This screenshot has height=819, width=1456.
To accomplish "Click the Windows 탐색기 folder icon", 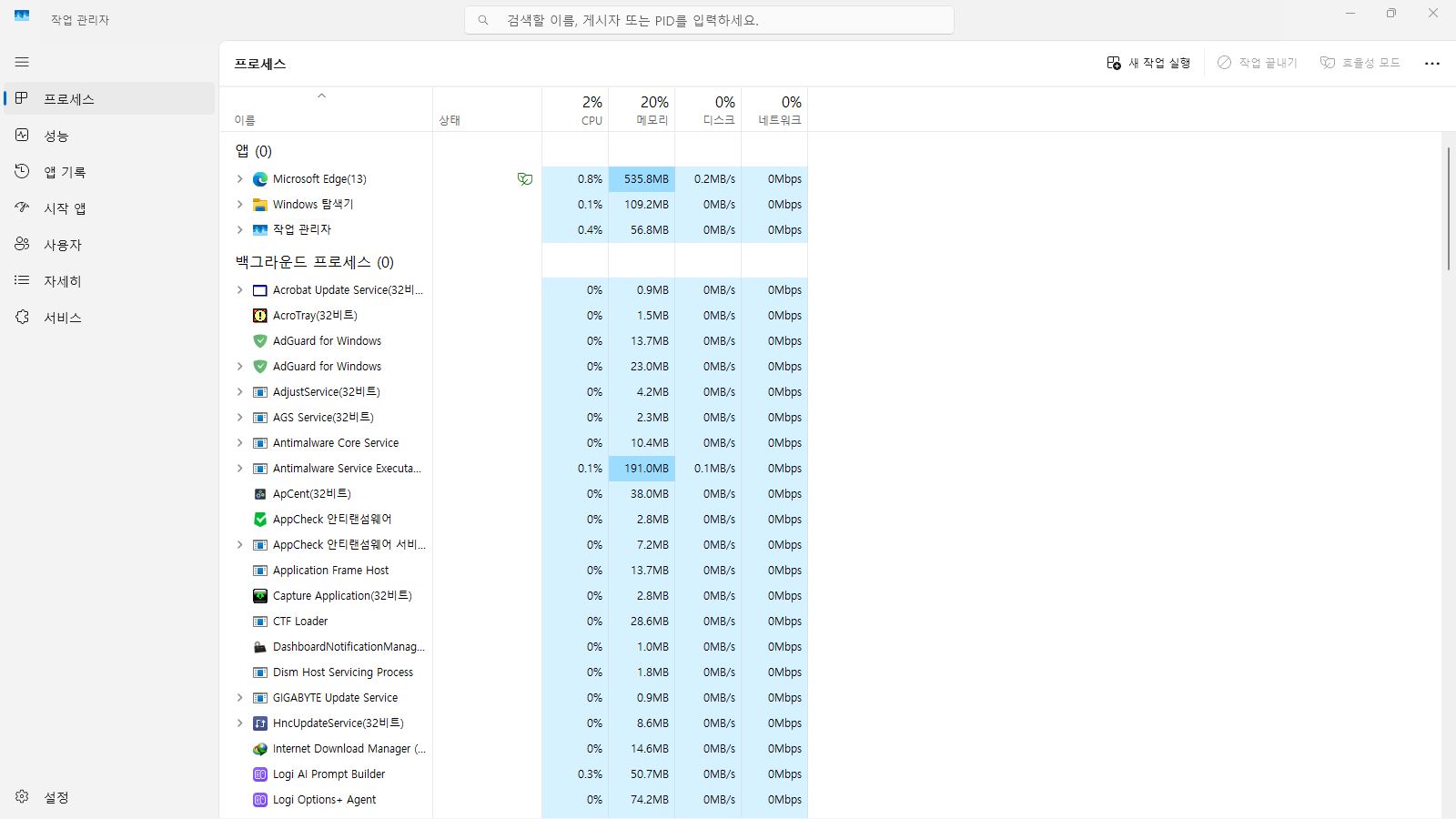I will (x=260, y=205).
